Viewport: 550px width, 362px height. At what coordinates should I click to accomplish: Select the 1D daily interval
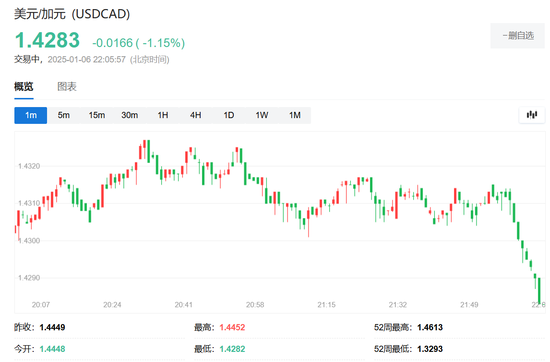point(229,115)
